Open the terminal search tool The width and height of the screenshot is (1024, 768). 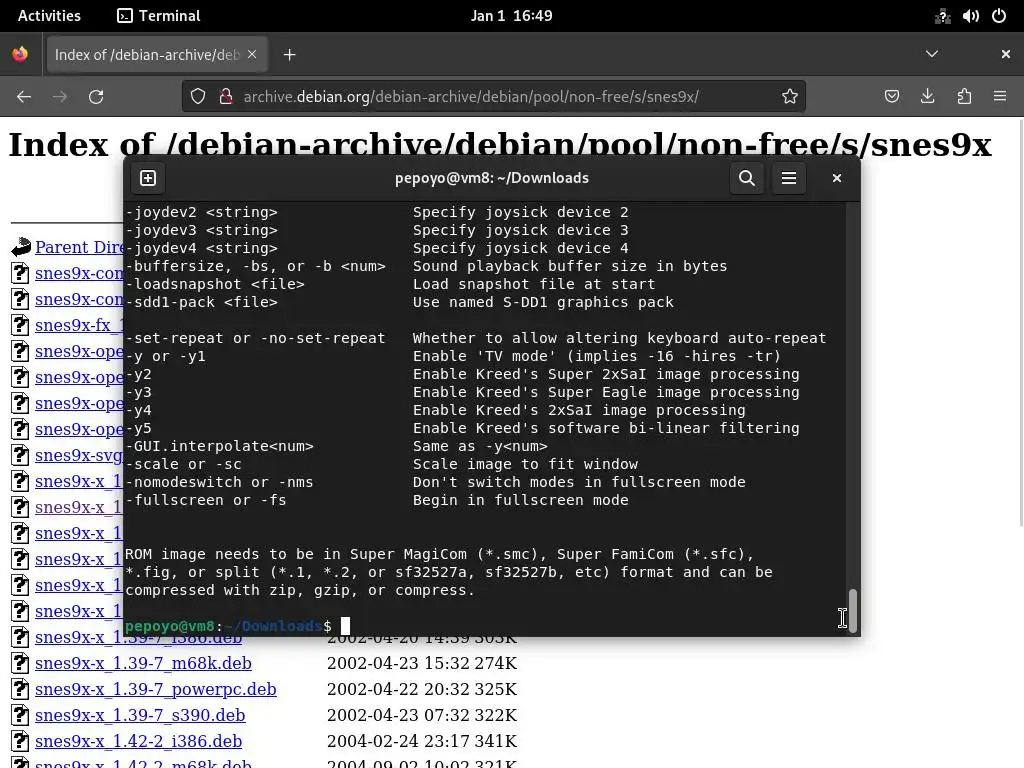pyautogui.click(x=746, y=178)
